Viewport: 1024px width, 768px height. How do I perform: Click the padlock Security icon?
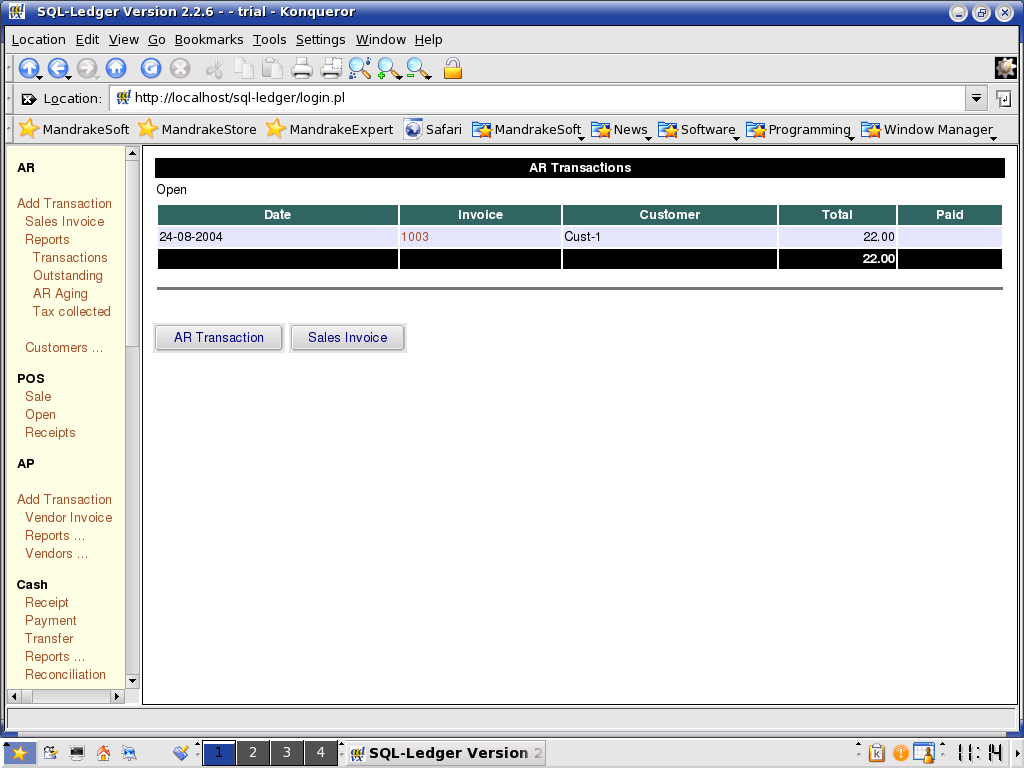pos(453,68)
